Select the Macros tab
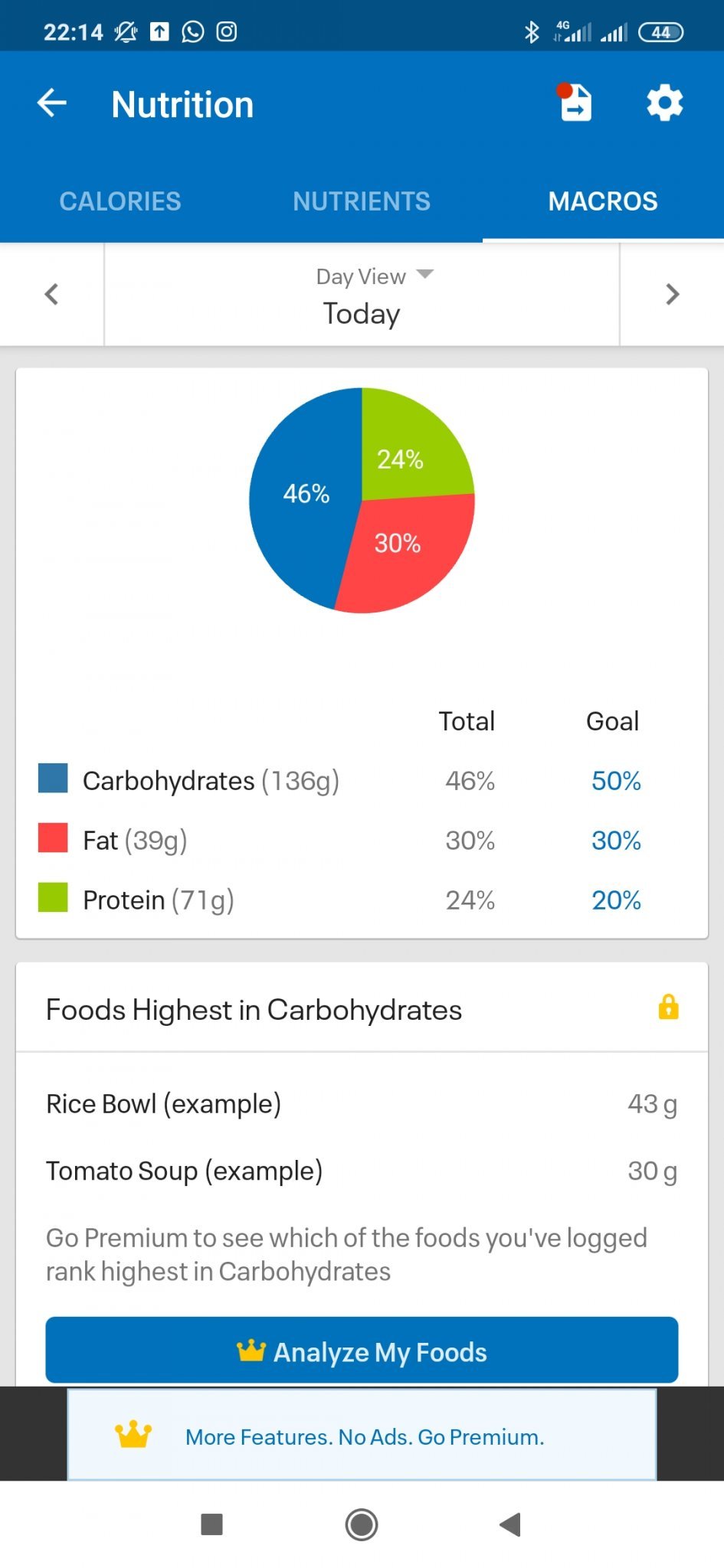Screen dimensions: 724x1568 tap(603, 201)
